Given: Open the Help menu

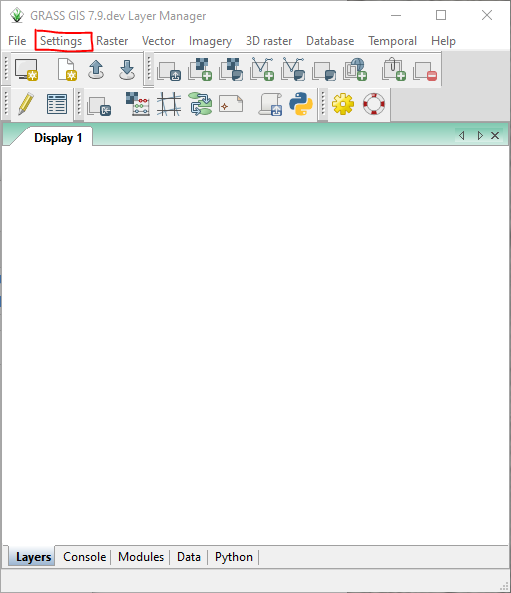Looking at the screenshot, I should [443, 41].
